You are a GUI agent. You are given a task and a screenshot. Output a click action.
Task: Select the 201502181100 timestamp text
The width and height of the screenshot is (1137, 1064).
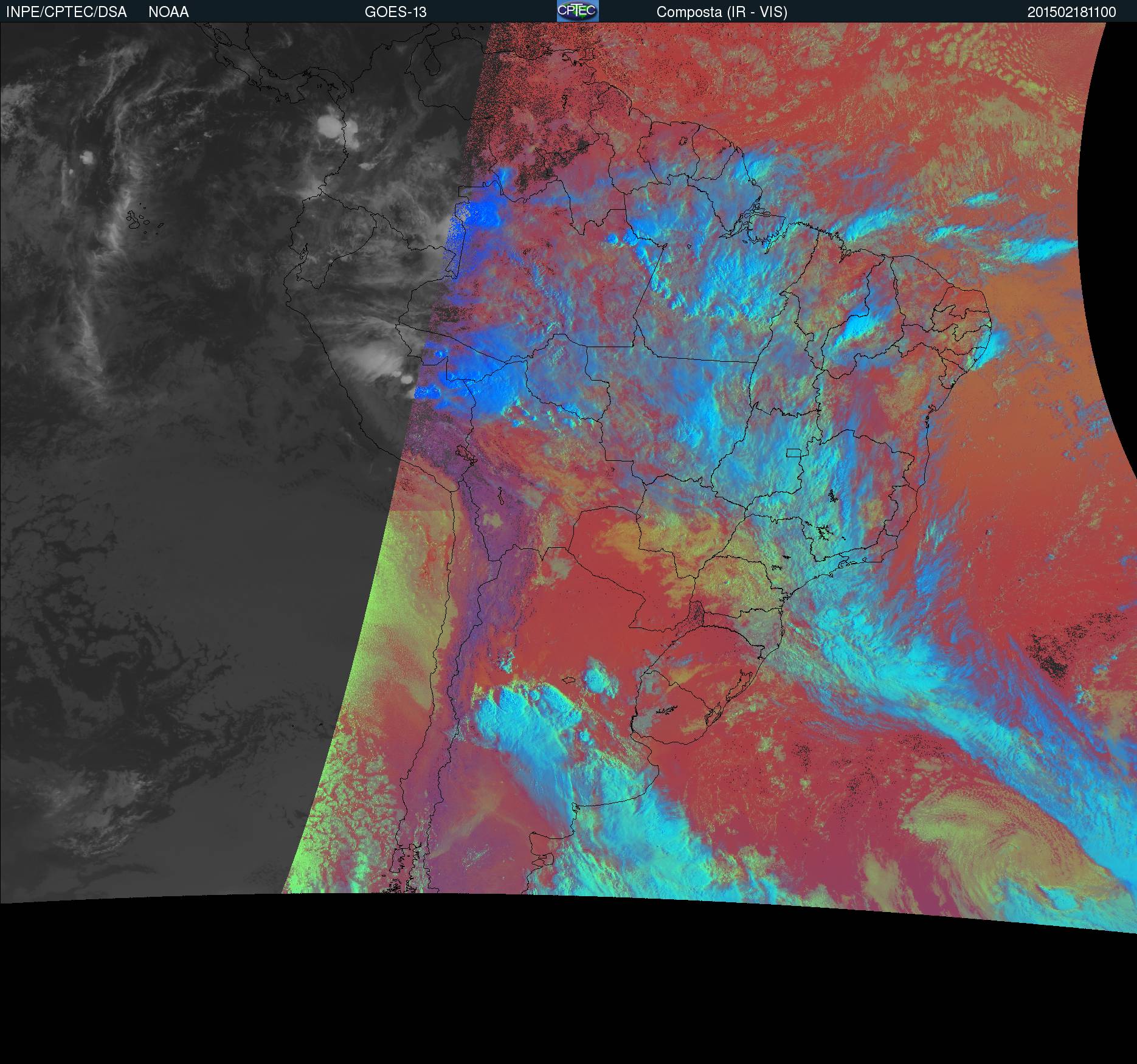point(1072,12)
